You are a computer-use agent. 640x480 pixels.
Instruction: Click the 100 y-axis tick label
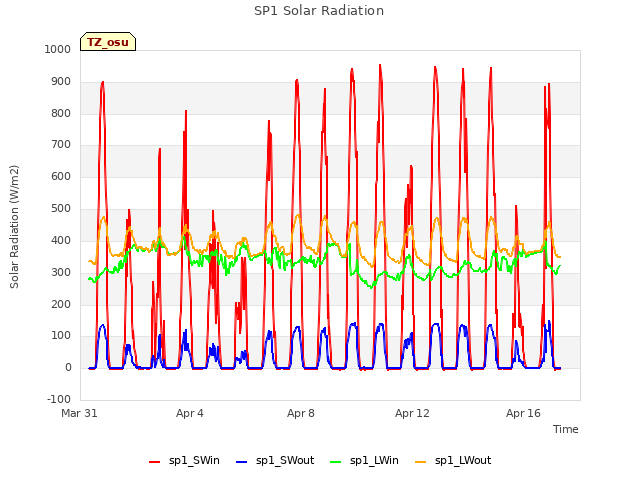click(61, 336)
